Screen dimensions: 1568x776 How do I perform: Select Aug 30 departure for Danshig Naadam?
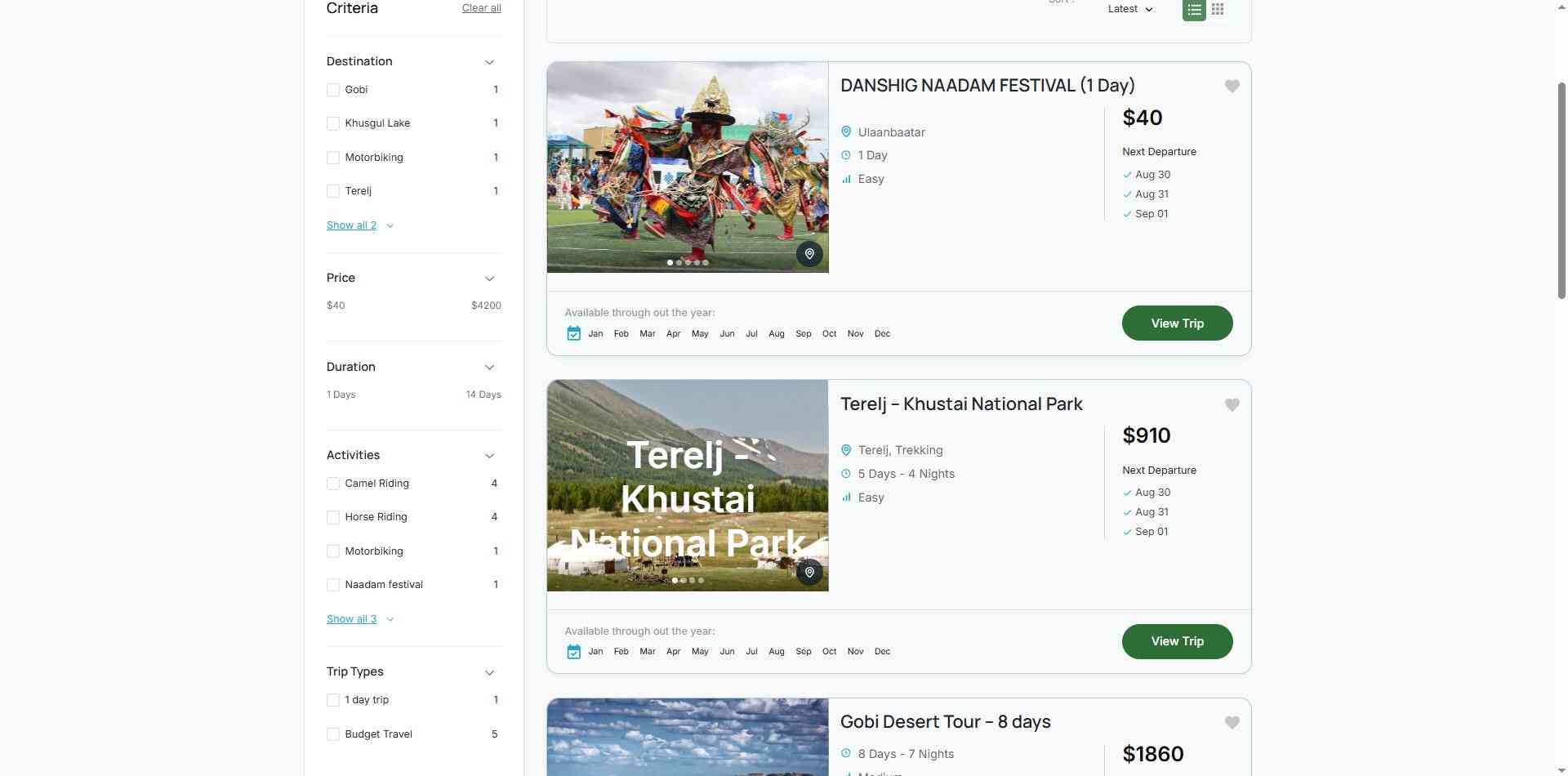pyautogui.click(x=1152, y=175)
